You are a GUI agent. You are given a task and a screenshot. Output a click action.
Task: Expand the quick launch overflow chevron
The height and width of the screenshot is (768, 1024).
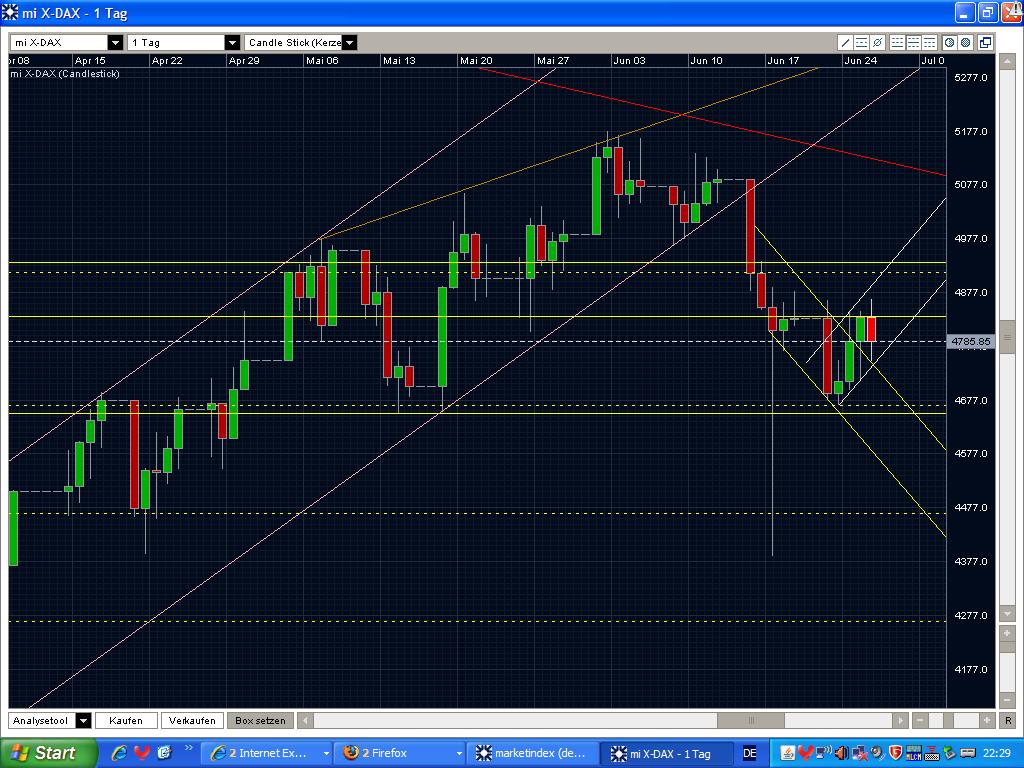click(x=189, y=748)
